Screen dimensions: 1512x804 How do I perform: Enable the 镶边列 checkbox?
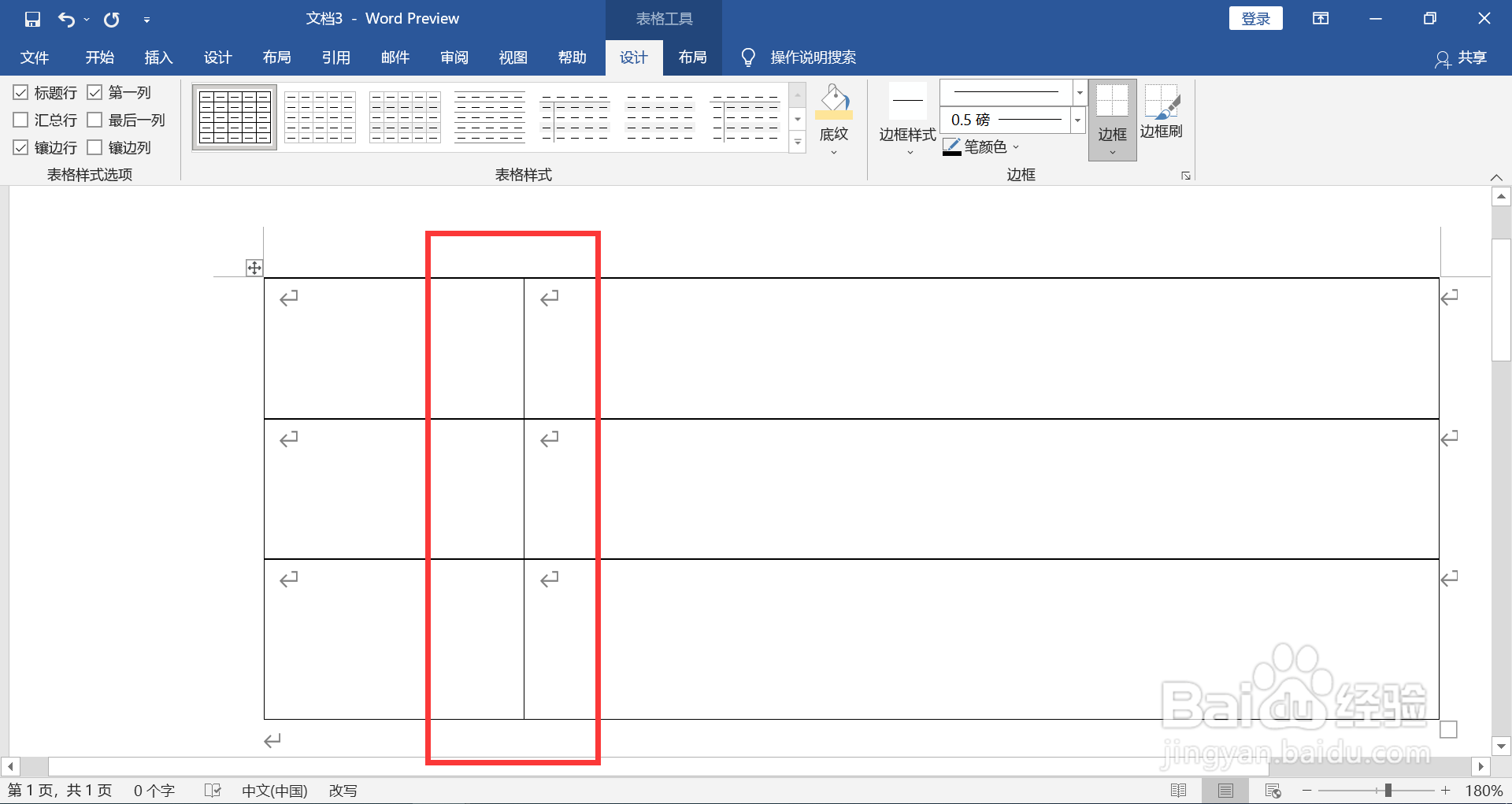point(95,147)
